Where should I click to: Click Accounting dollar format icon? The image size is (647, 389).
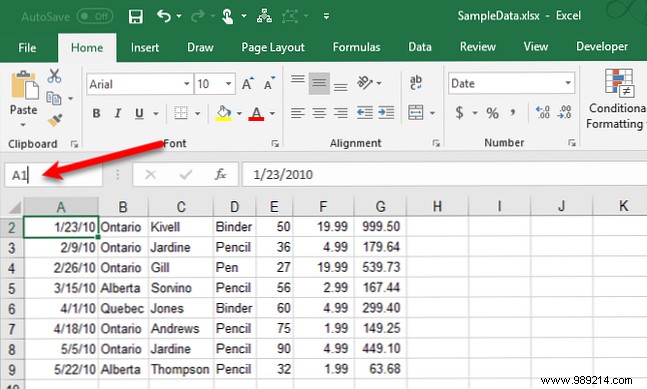[x=459, y=113]
